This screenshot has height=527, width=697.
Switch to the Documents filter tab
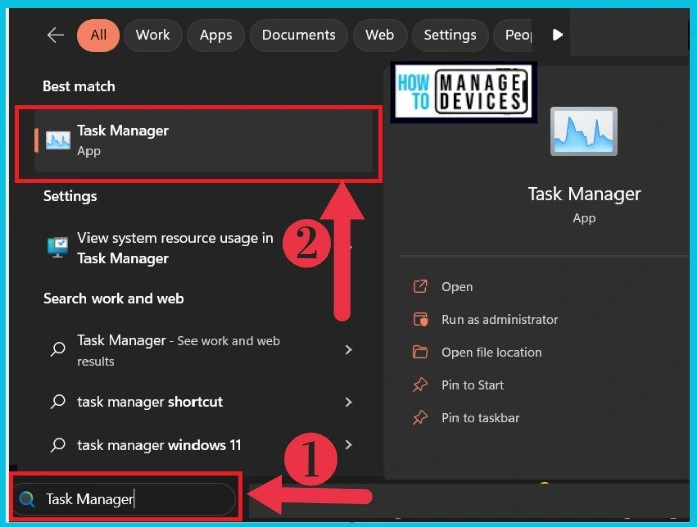click(299, 35)
